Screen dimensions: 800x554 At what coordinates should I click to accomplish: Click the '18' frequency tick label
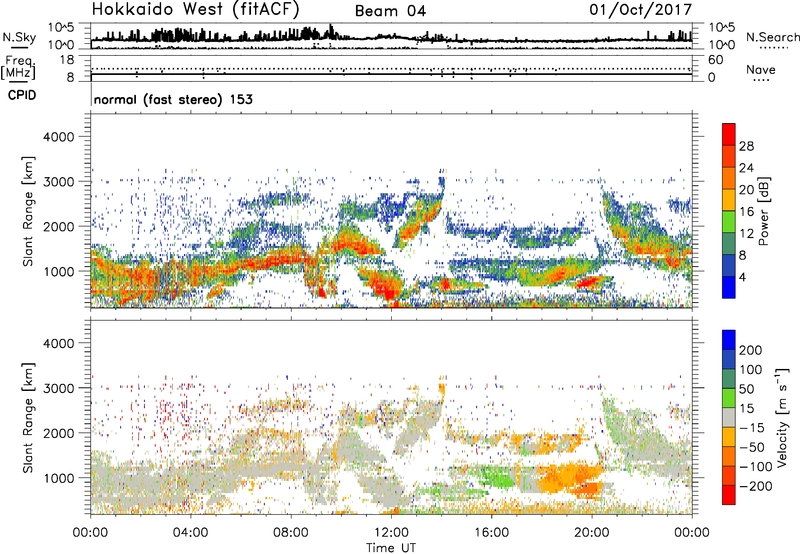coord(67,60)
